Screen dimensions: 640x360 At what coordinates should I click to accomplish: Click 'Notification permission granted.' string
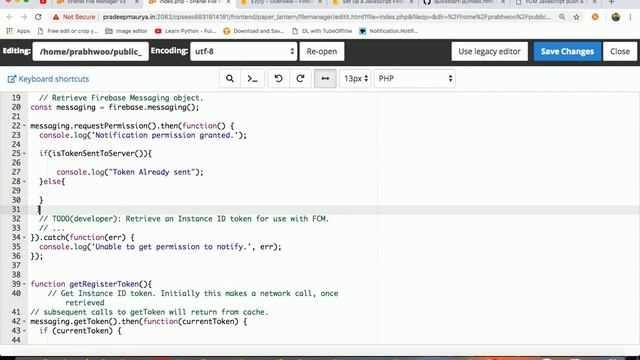pyautogui.click(x=164, y=135)
